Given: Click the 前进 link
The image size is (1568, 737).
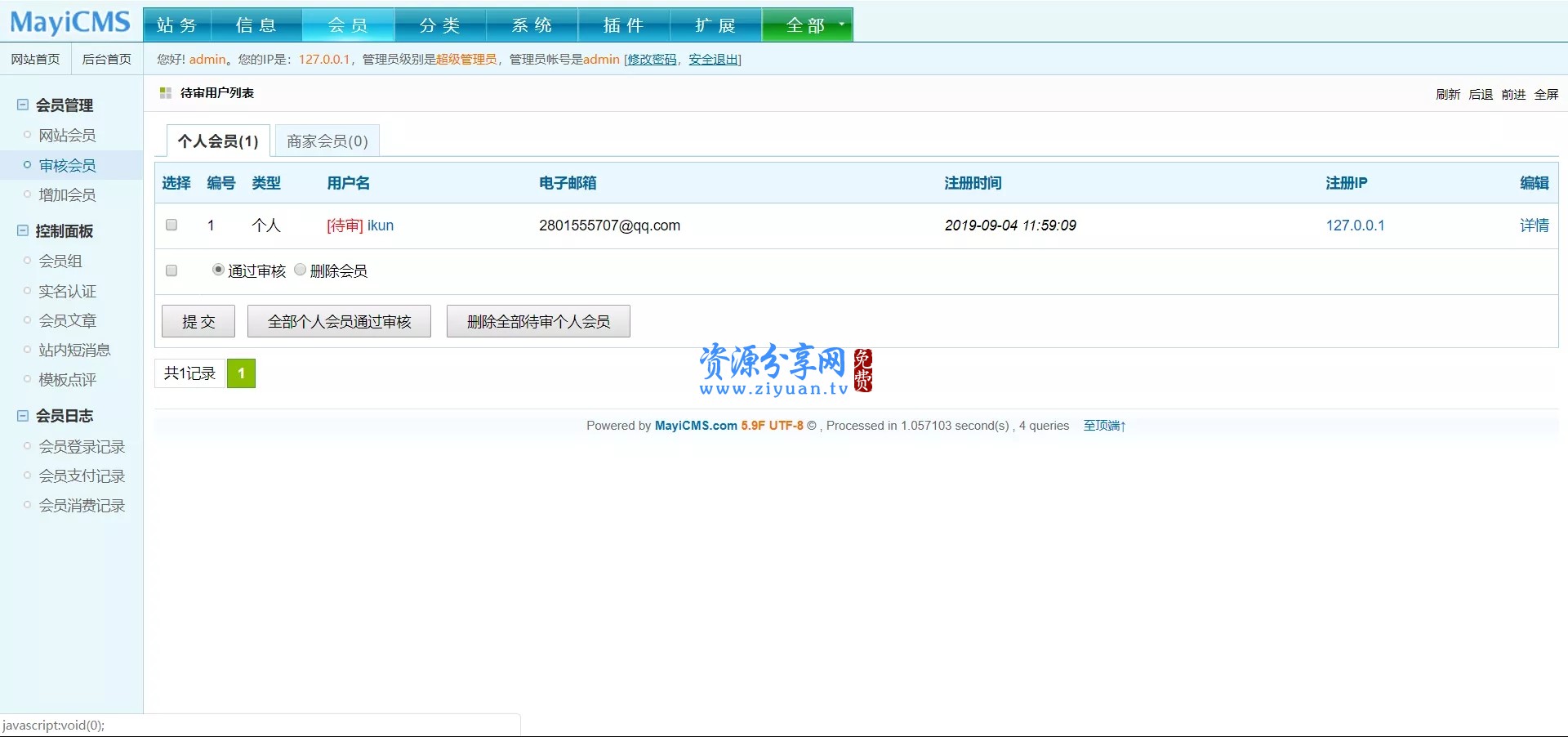Looking at the screenshot, I should [1513, 94].
